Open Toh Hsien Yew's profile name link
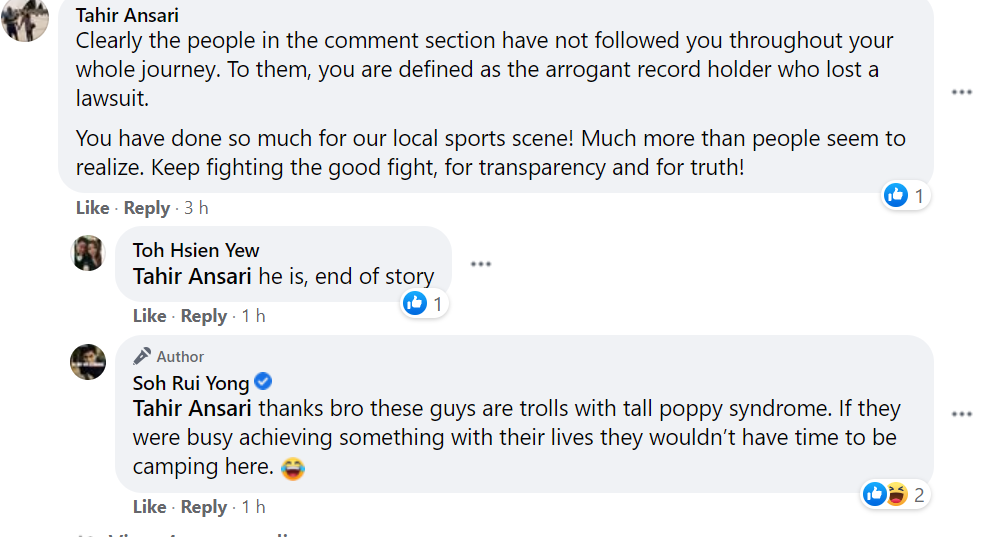 [196, 250]
